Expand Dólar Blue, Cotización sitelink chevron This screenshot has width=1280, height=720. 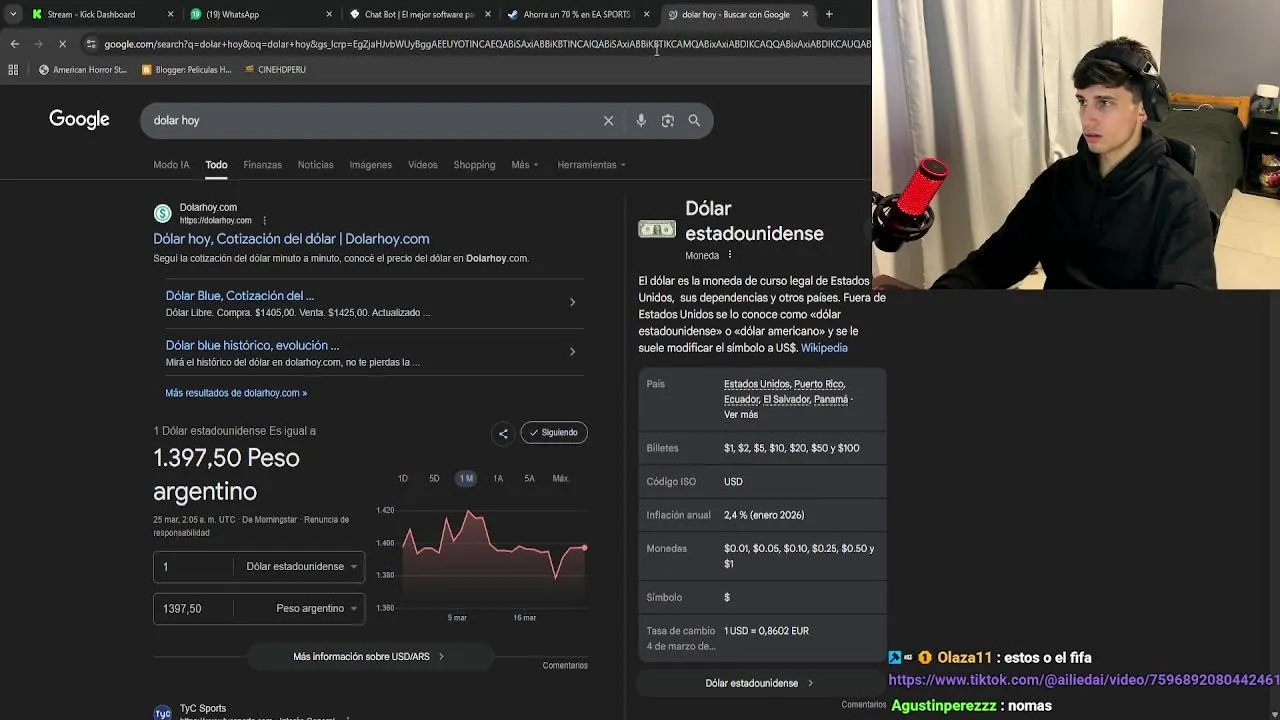tap(572, 302)
